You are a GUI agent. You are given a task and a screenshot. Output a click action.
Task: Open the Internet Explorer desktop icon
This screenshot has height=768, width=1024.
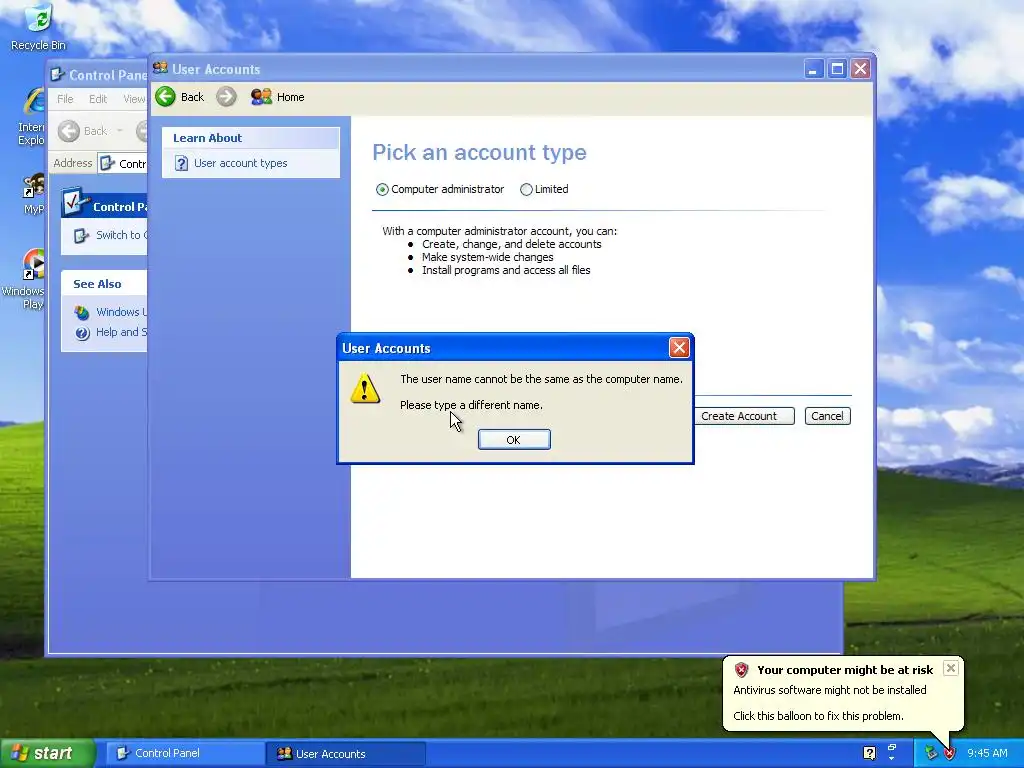point(31,118)
